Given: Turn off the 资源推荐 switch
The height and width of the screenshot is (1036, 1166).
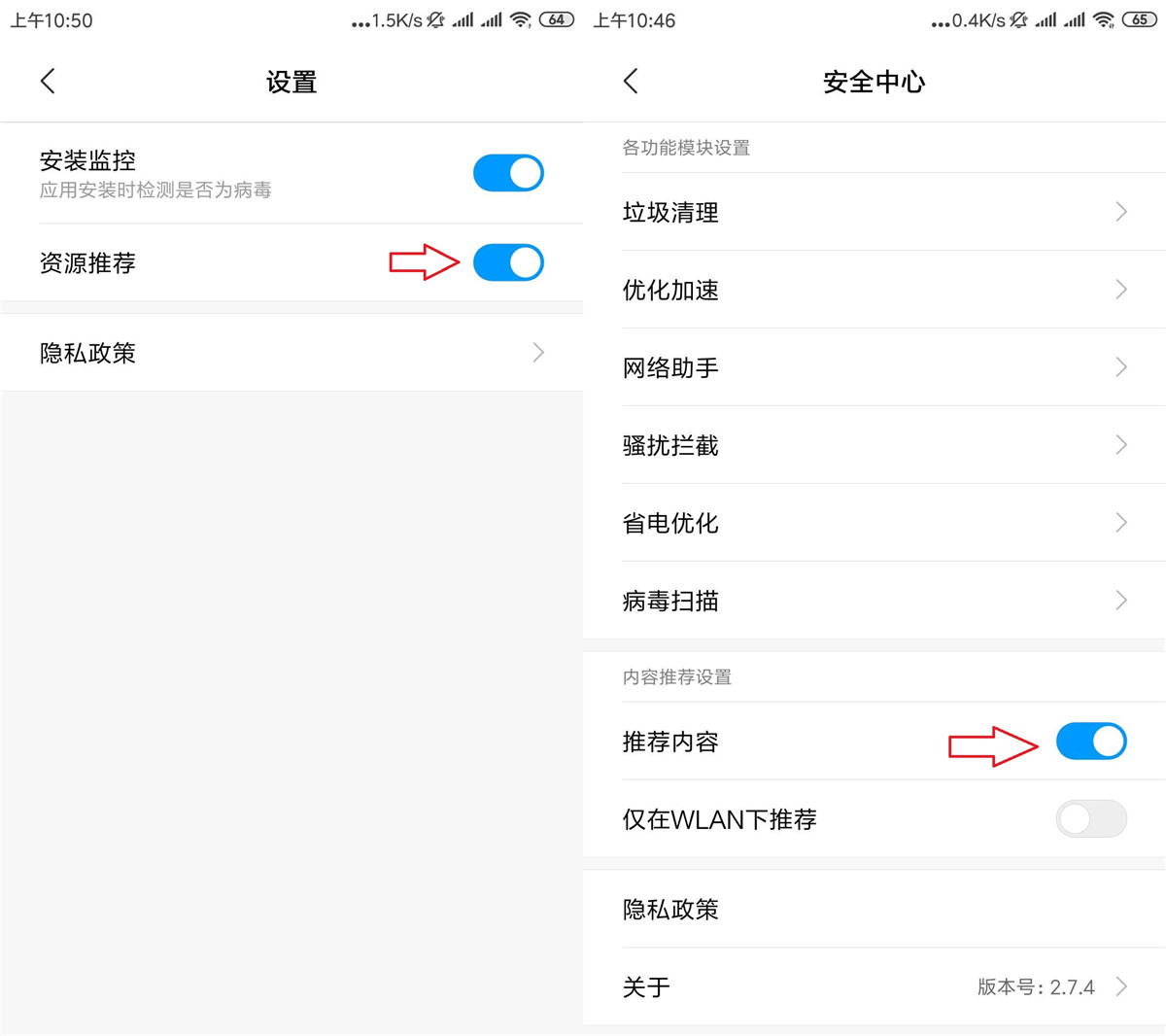Looking at the screenshot, I should (x=508, y=261).
